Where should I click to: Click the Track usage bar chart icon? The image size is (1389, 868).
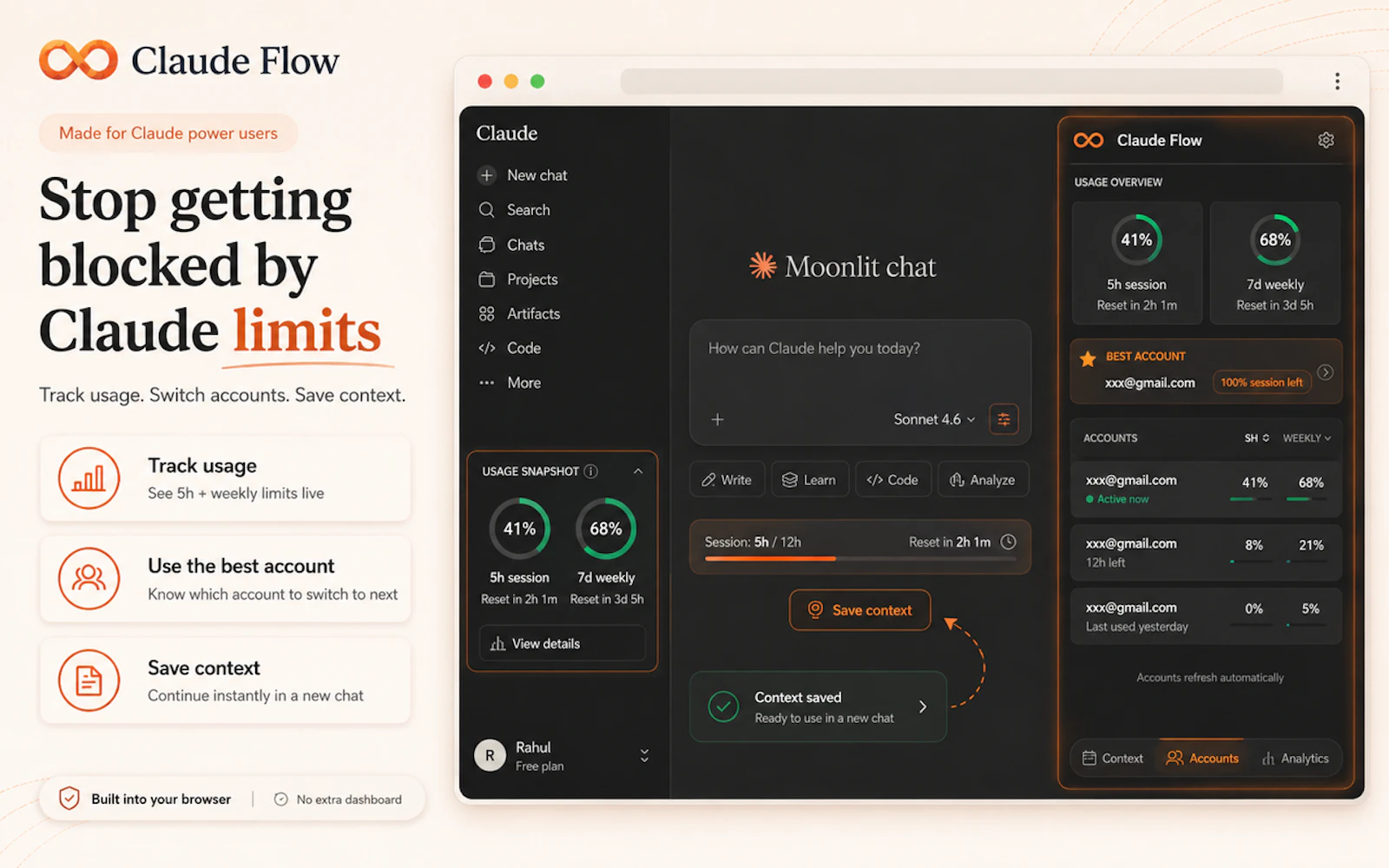89,478
